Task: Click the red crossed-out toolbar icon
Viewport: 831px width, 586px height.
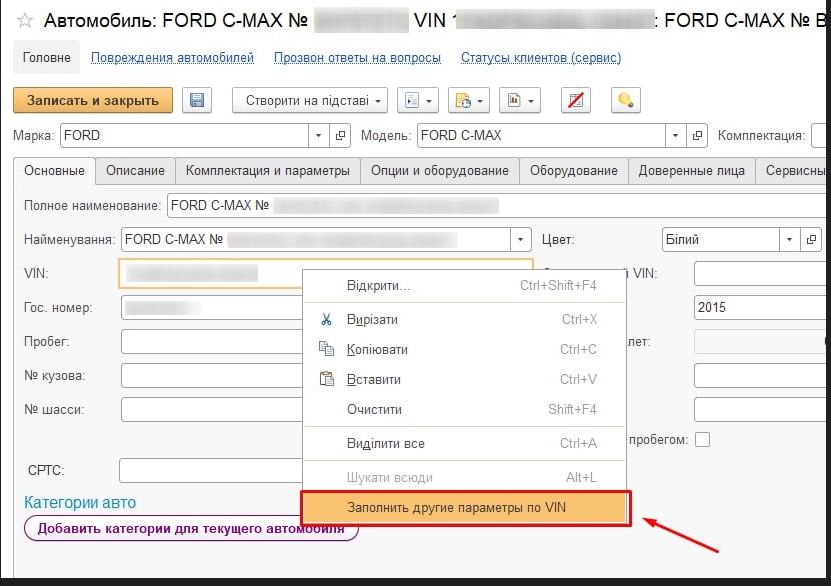Action: [x=575, y=100]
